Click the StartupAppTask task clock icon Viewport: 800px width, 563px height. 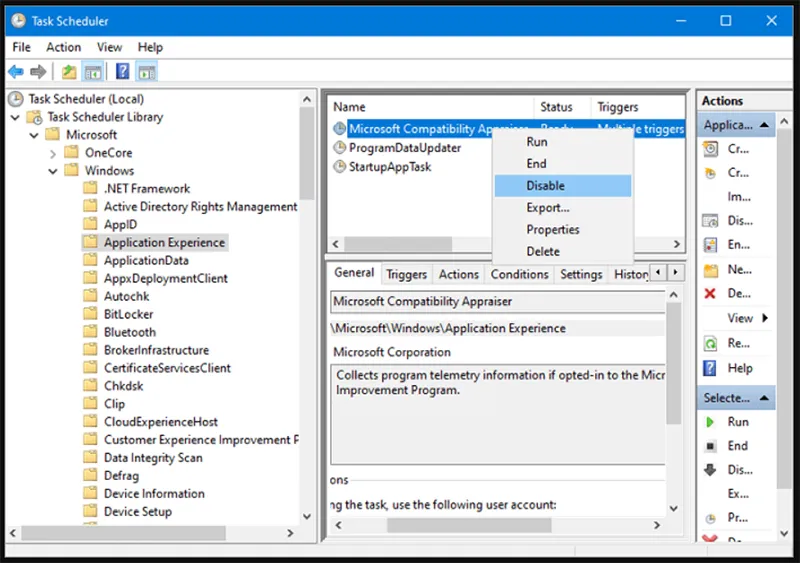(x=339, y=166)
